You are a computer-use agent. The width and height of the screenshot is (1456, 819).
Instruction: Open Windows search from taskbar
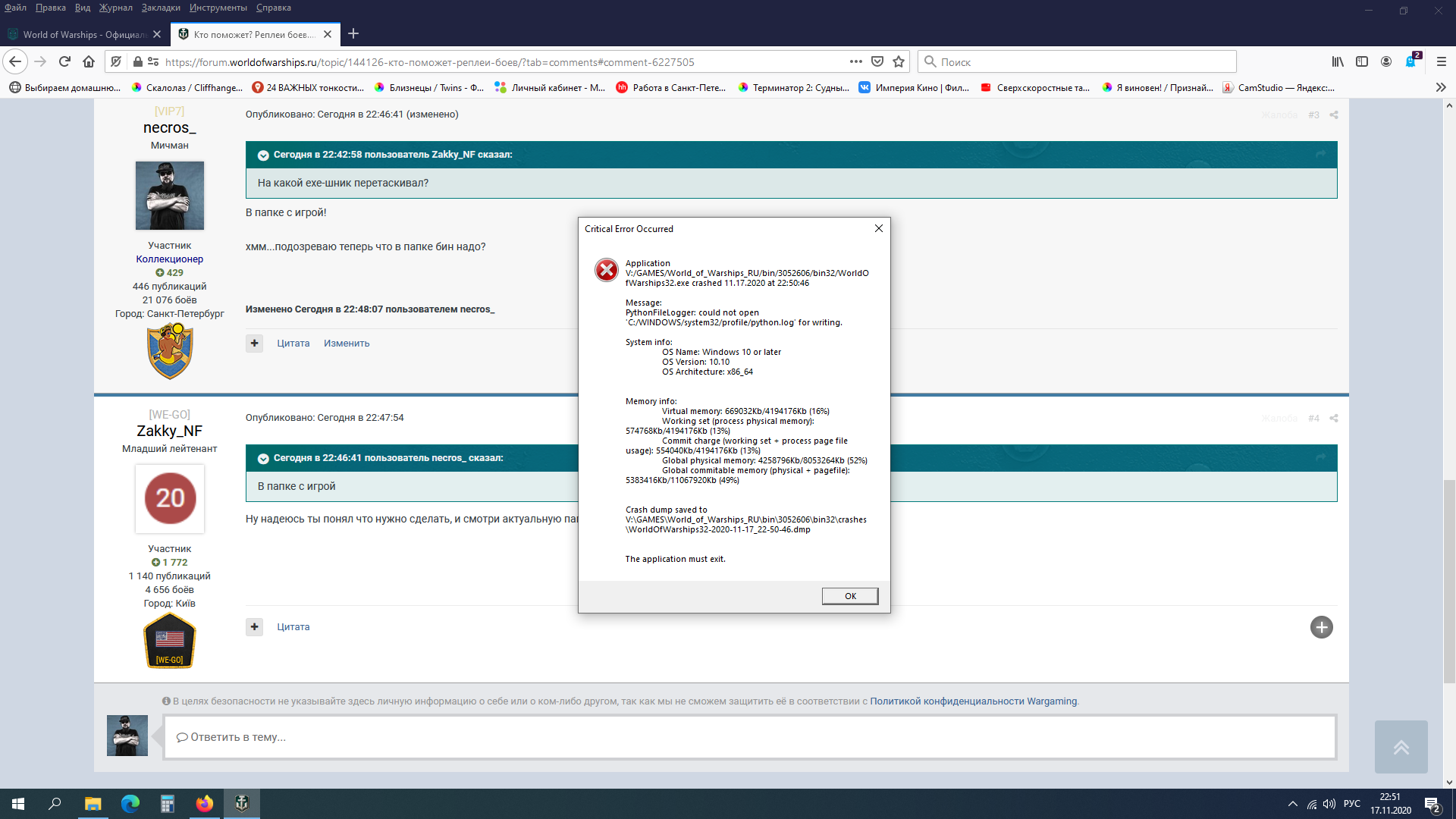tap(55, 804)
